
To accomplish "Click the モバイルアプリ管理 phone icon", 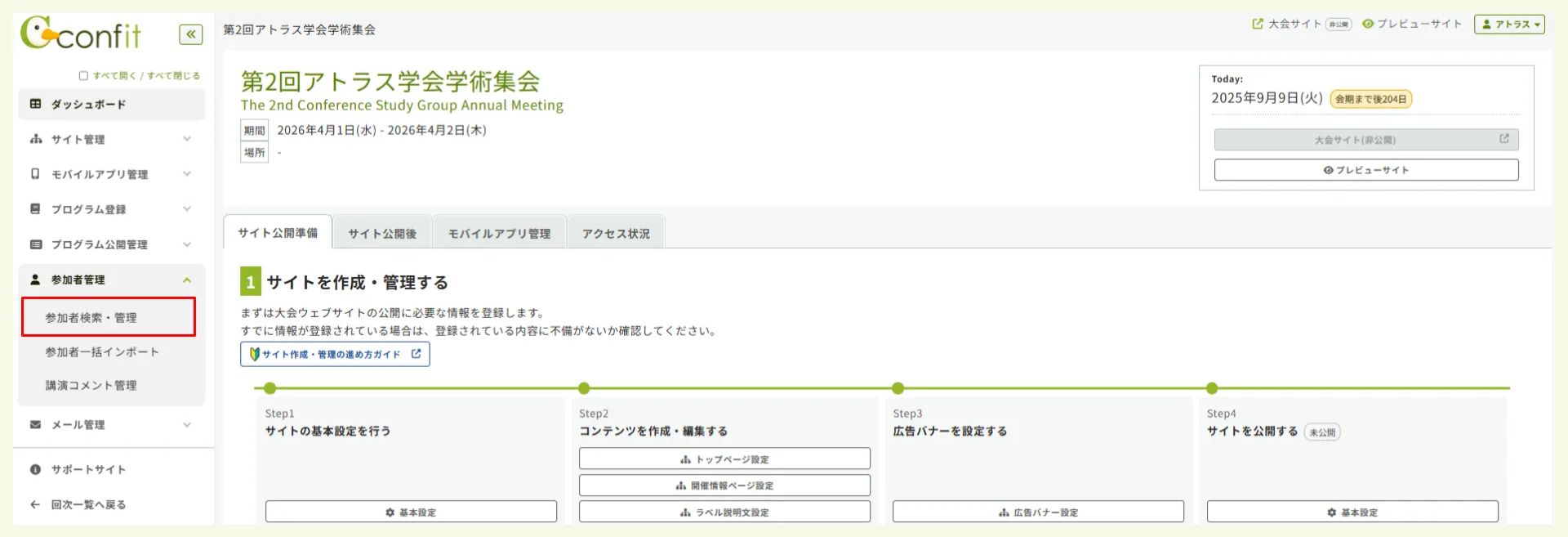I will tap(35, 174).
